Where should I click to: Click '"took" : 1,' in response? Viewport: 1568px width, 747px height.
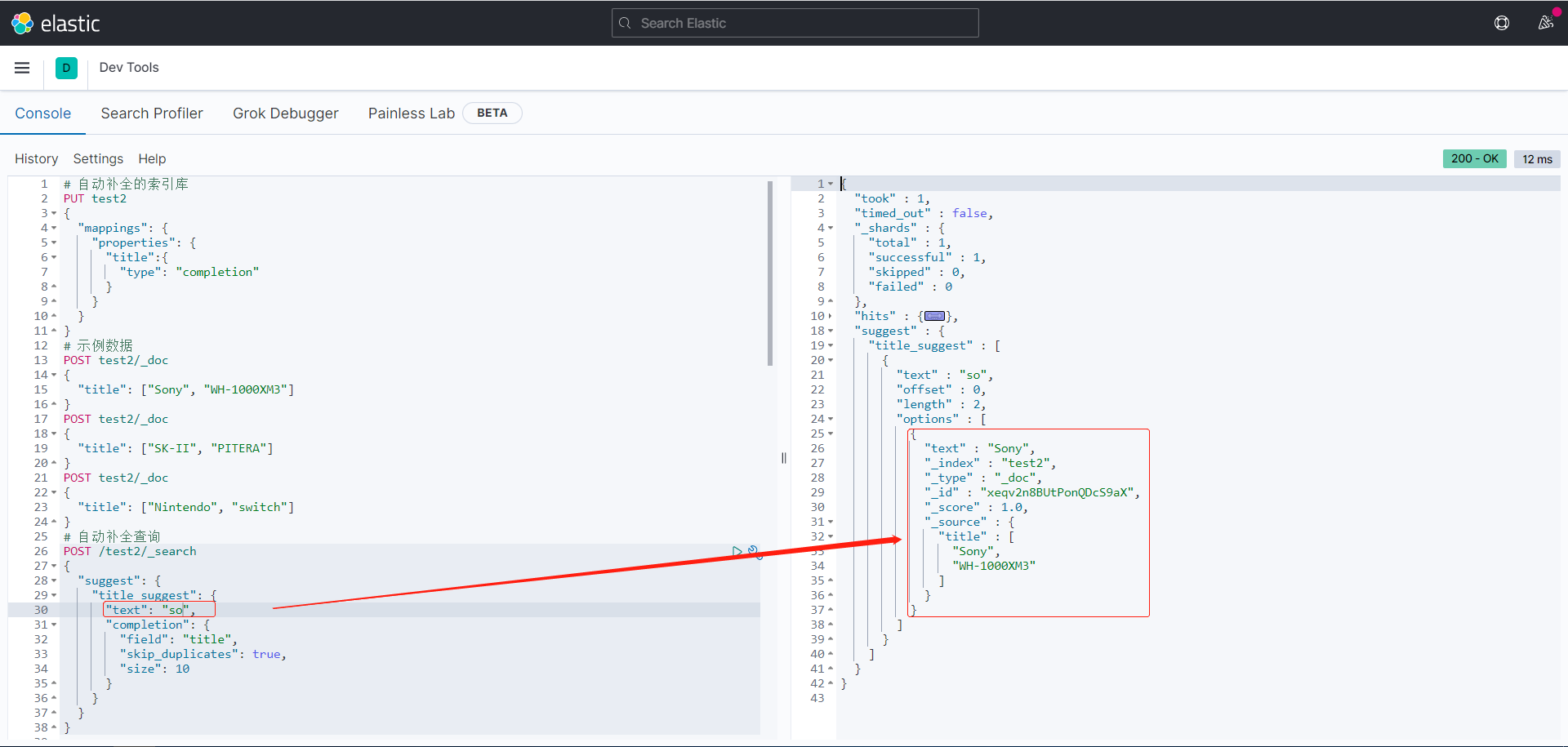[893, 198]
